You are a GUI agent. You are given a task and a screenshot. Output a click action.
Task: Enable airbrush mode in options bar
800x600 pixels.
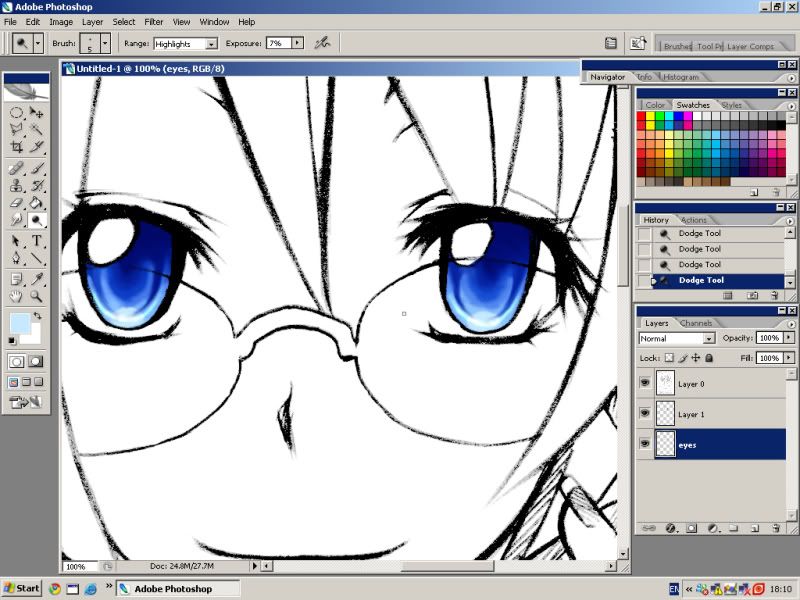[x=322, y=43]
